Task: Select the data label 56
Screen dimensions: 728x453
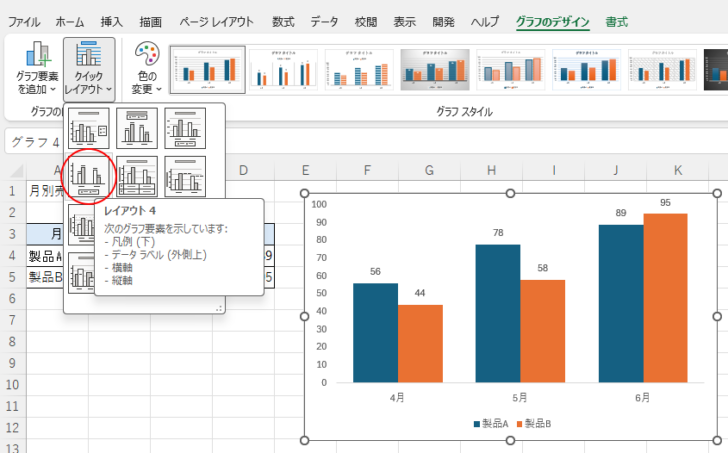Action: tap(375, 272)
